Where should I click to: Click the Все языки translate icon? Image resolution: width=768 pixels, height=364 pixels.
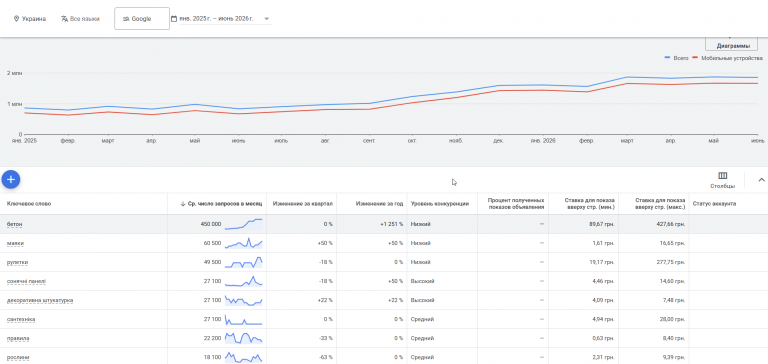[x=64, y=19]
